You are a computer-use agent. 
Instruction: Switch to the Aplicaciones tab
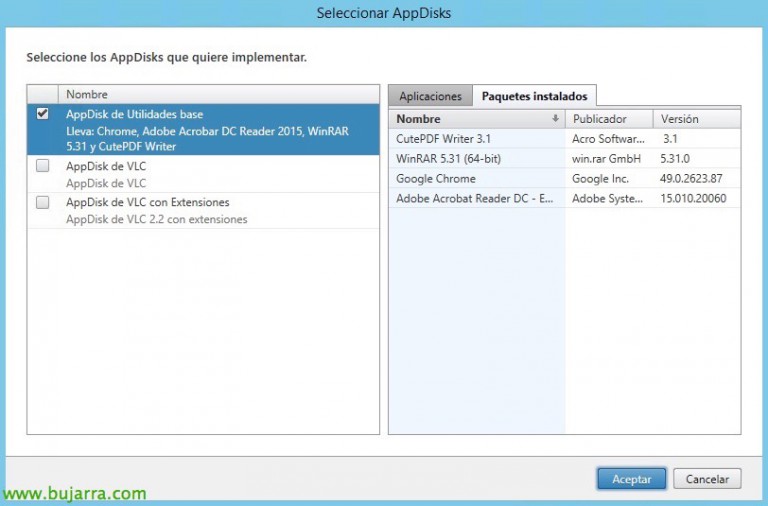[x=430, y=96]
